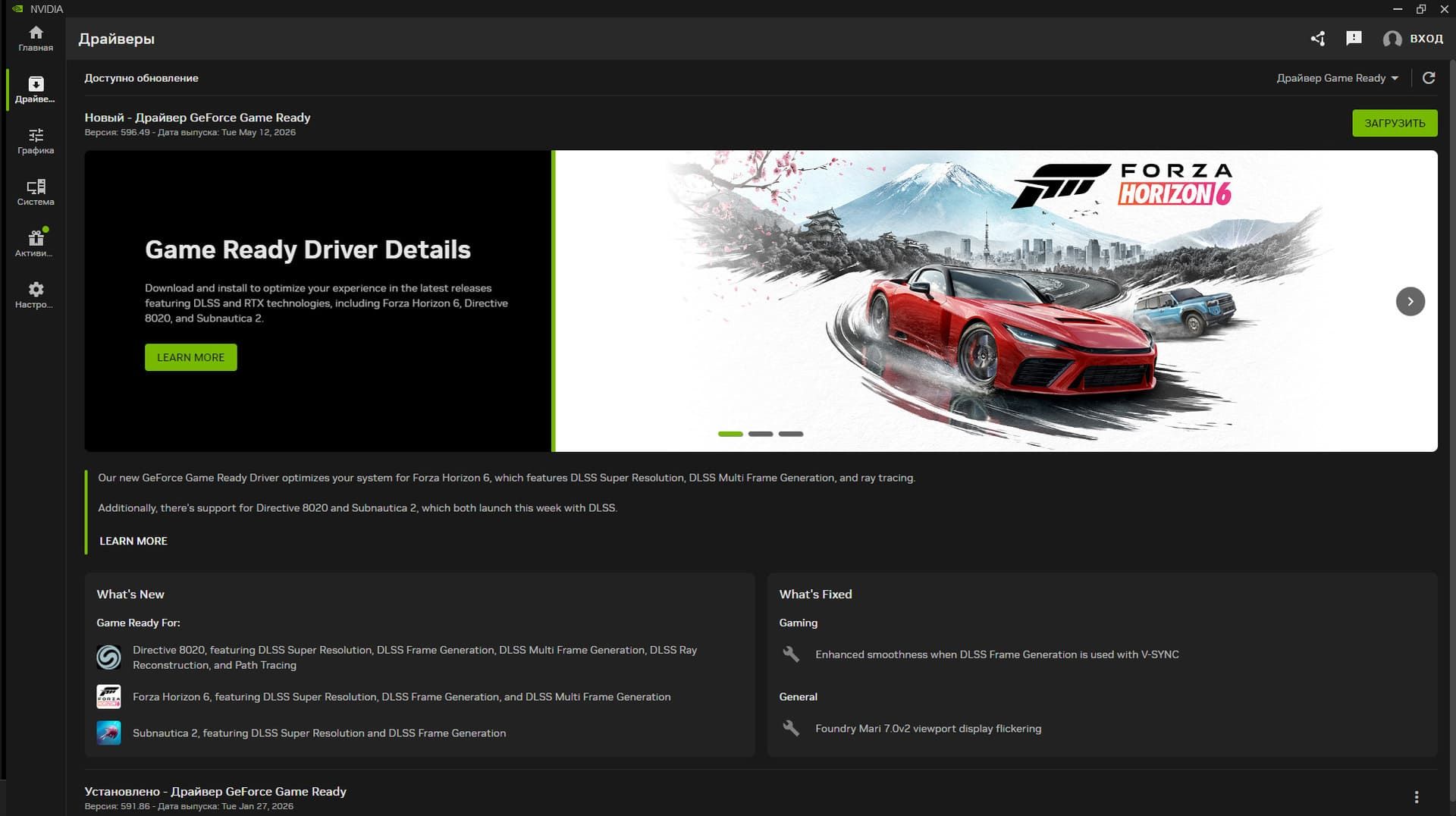Go to the Главная home tab
The width and height of the screenshot is (1456, 816).
click(36, 39)
